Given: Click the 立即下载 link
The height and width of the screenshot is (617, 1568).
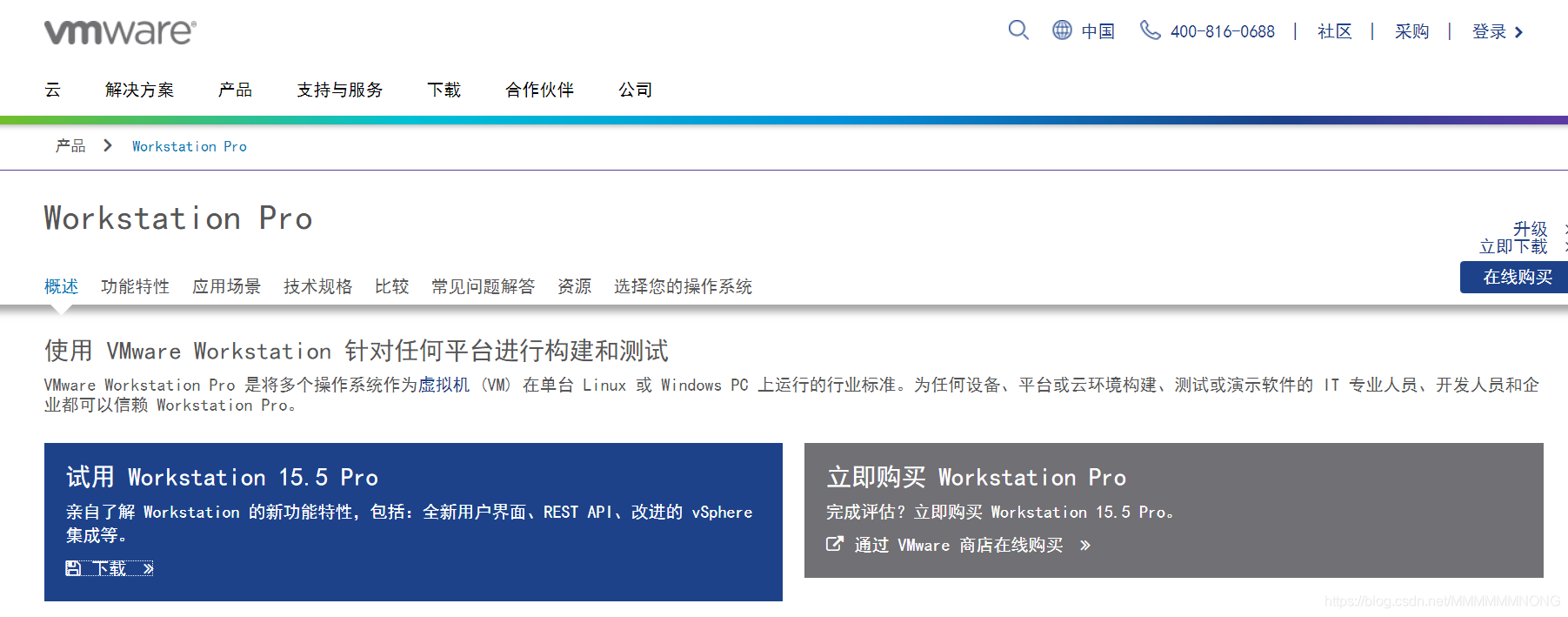Looking at the screenshot, I should (1513, 246).
